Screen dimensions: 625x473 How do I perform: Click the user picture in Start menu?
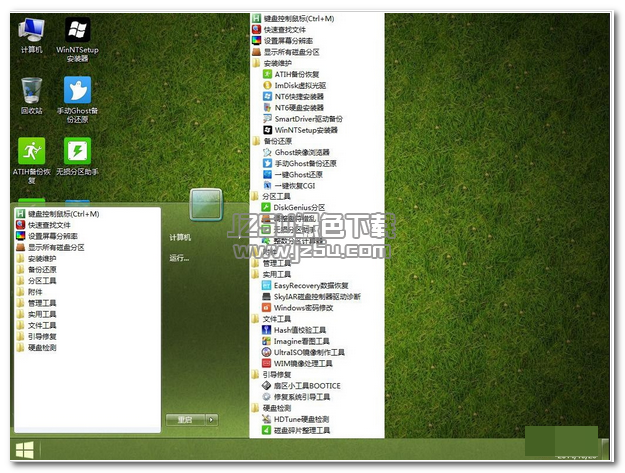tap(206, 204)
